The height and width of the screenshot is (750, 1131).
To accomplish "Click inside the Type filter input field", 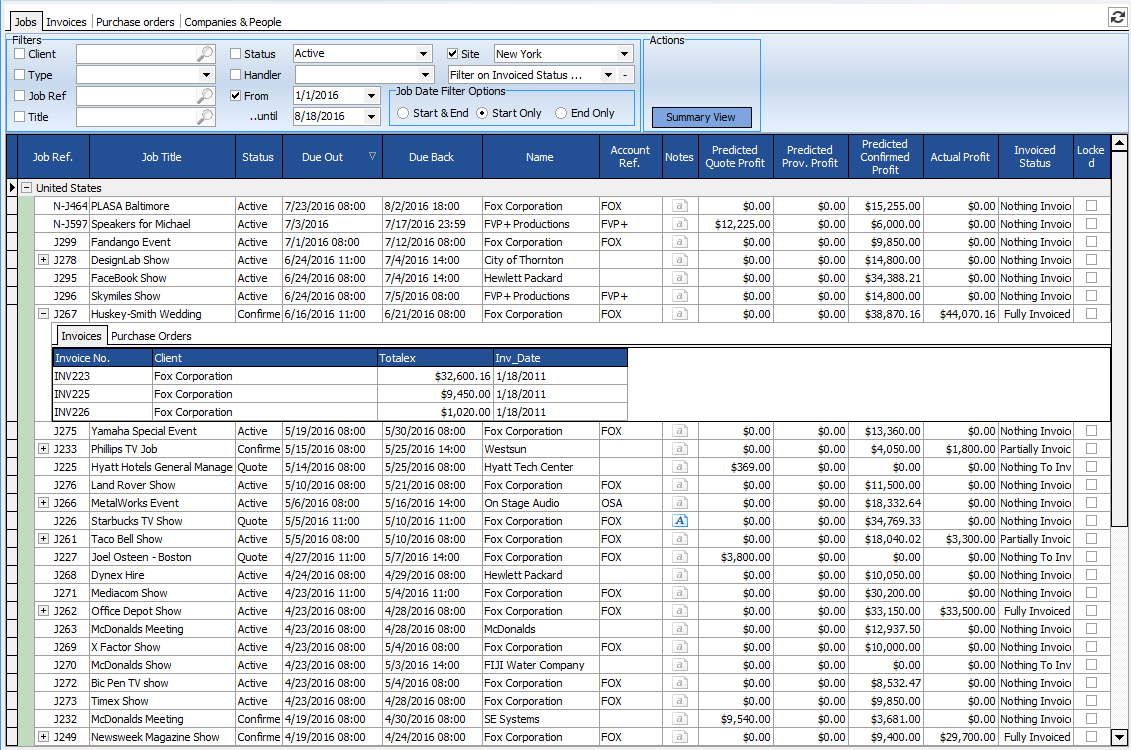I will click(x=130, y=74).
